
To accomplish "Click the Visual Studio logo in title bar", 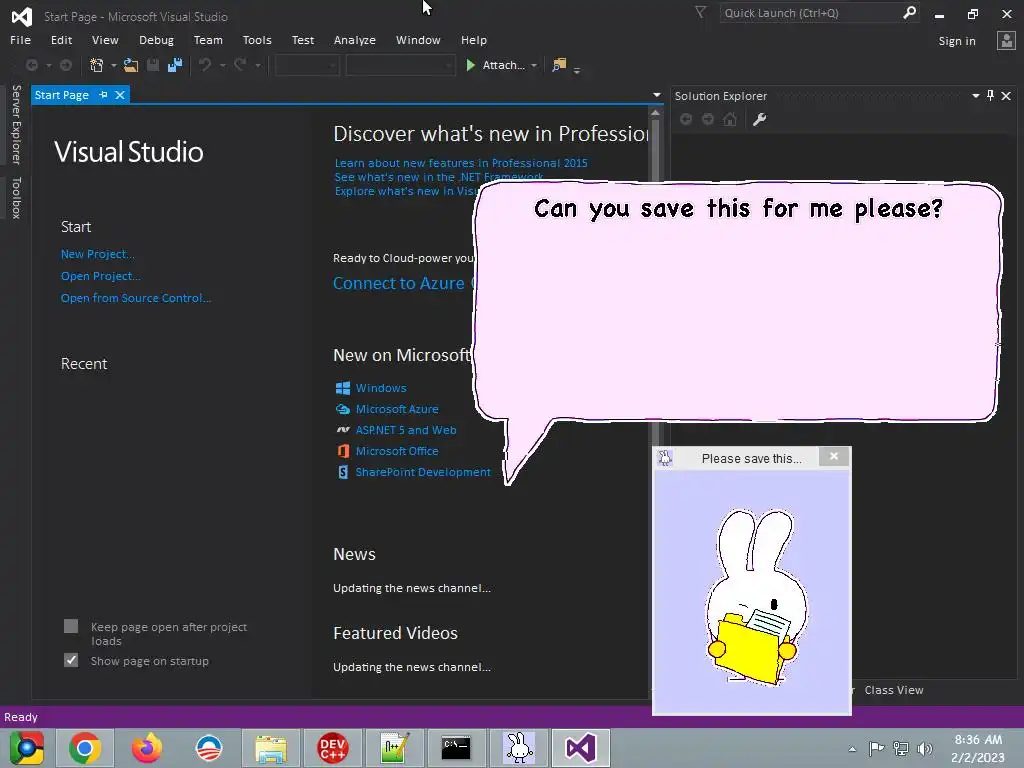I will tap(22, 16).
